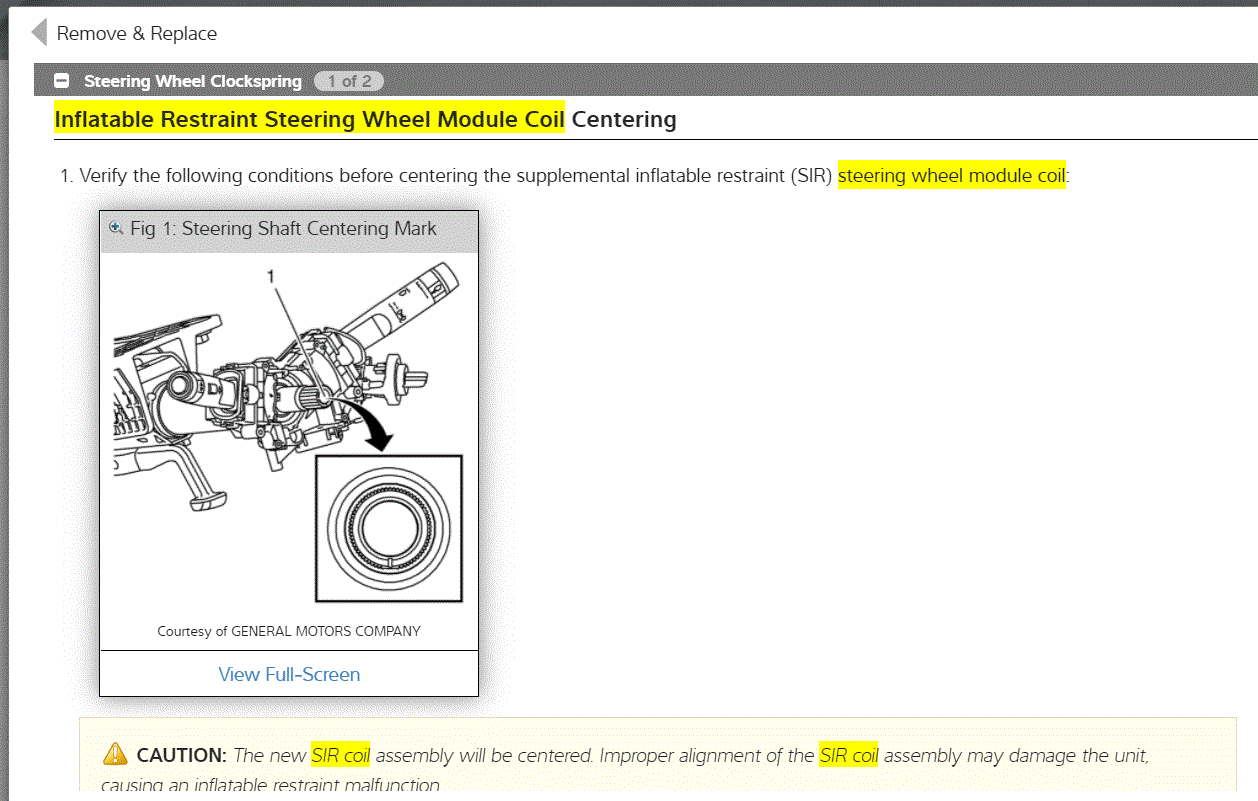Open the magnifier icon on Fig 1

click(116, 228)
